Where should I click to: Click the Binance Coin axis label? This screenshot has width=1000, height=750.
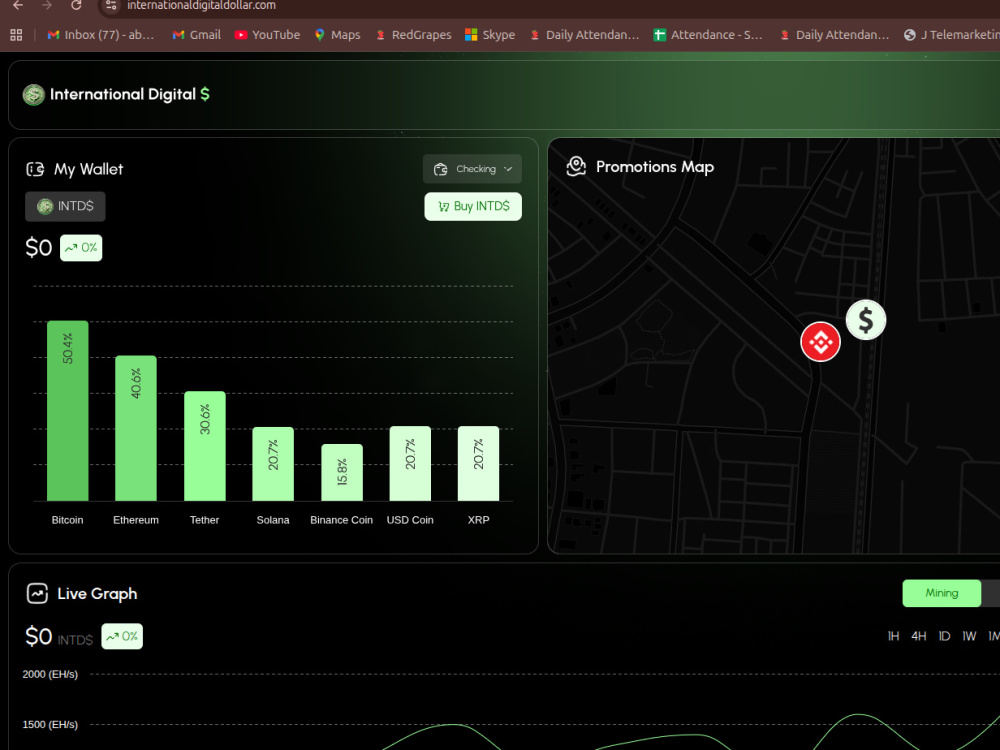tap(342, 520)
